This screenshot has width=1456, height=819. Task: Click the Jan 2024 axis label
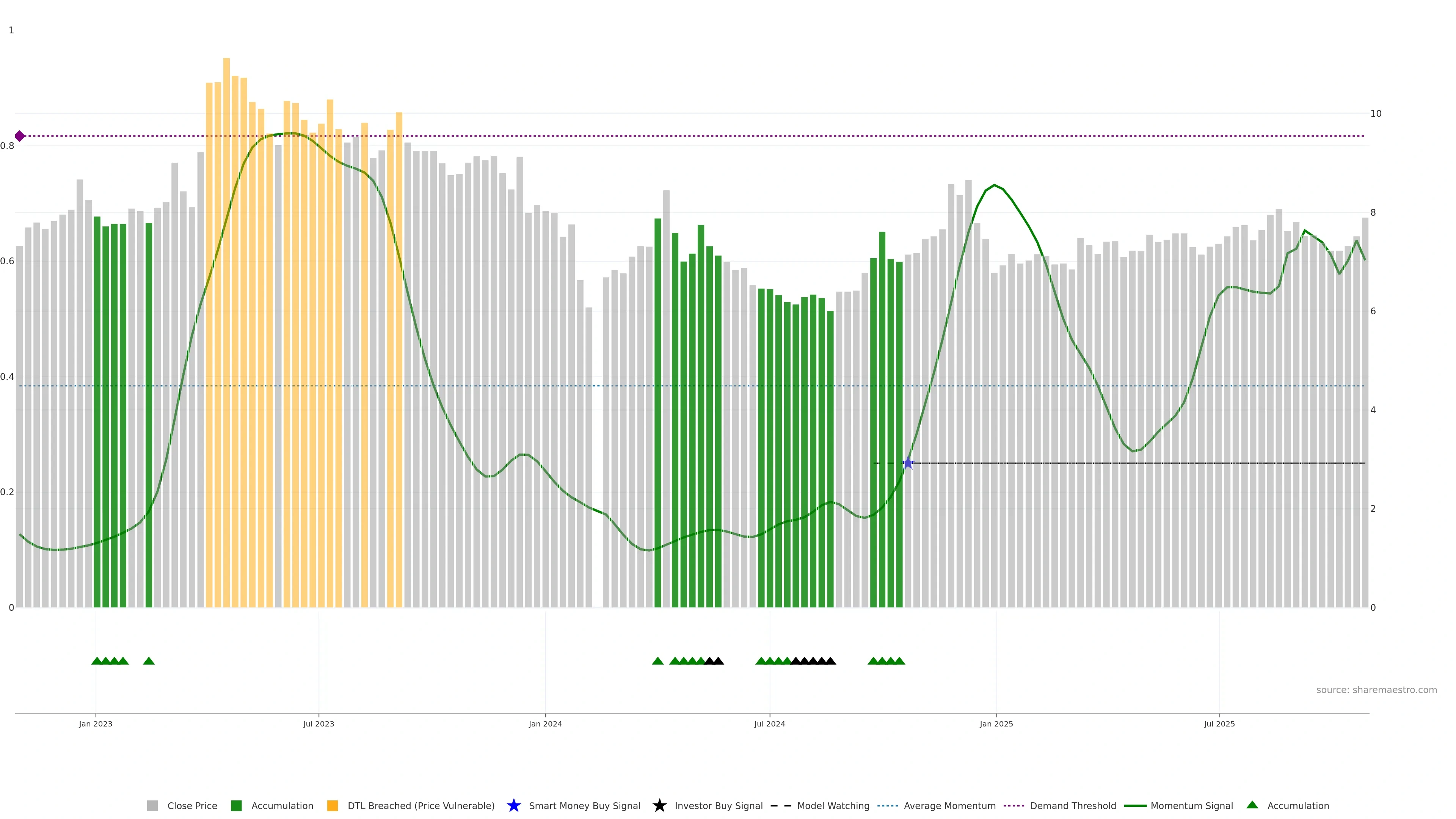(x=545, y=723)
